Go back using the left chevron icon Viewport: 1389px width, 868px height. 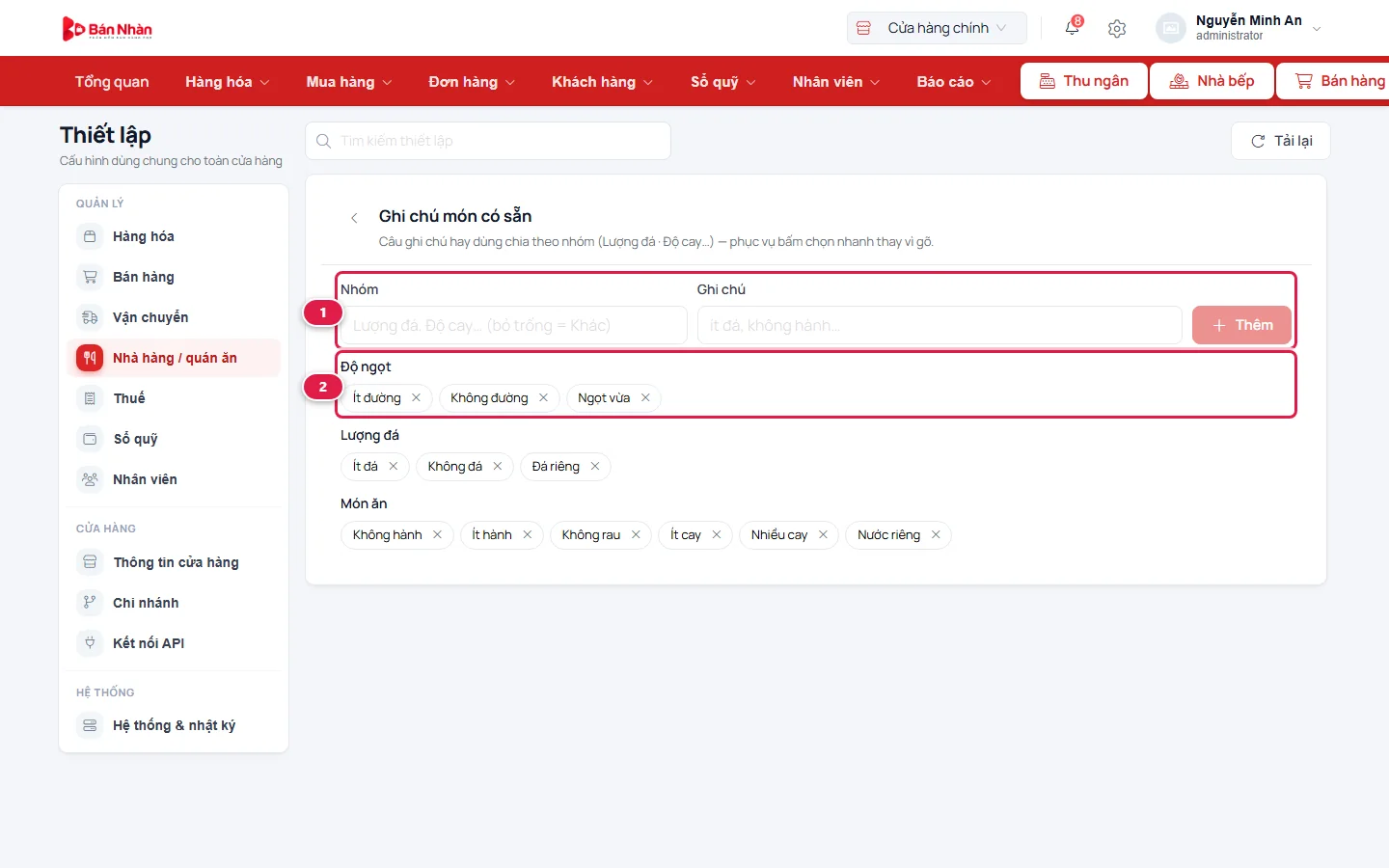[354, 218]
